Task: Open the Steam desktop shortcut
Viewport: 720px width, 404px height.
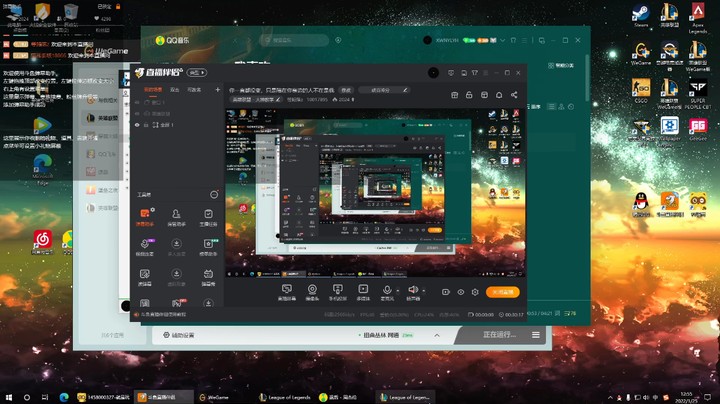Action: coord(641,15)
